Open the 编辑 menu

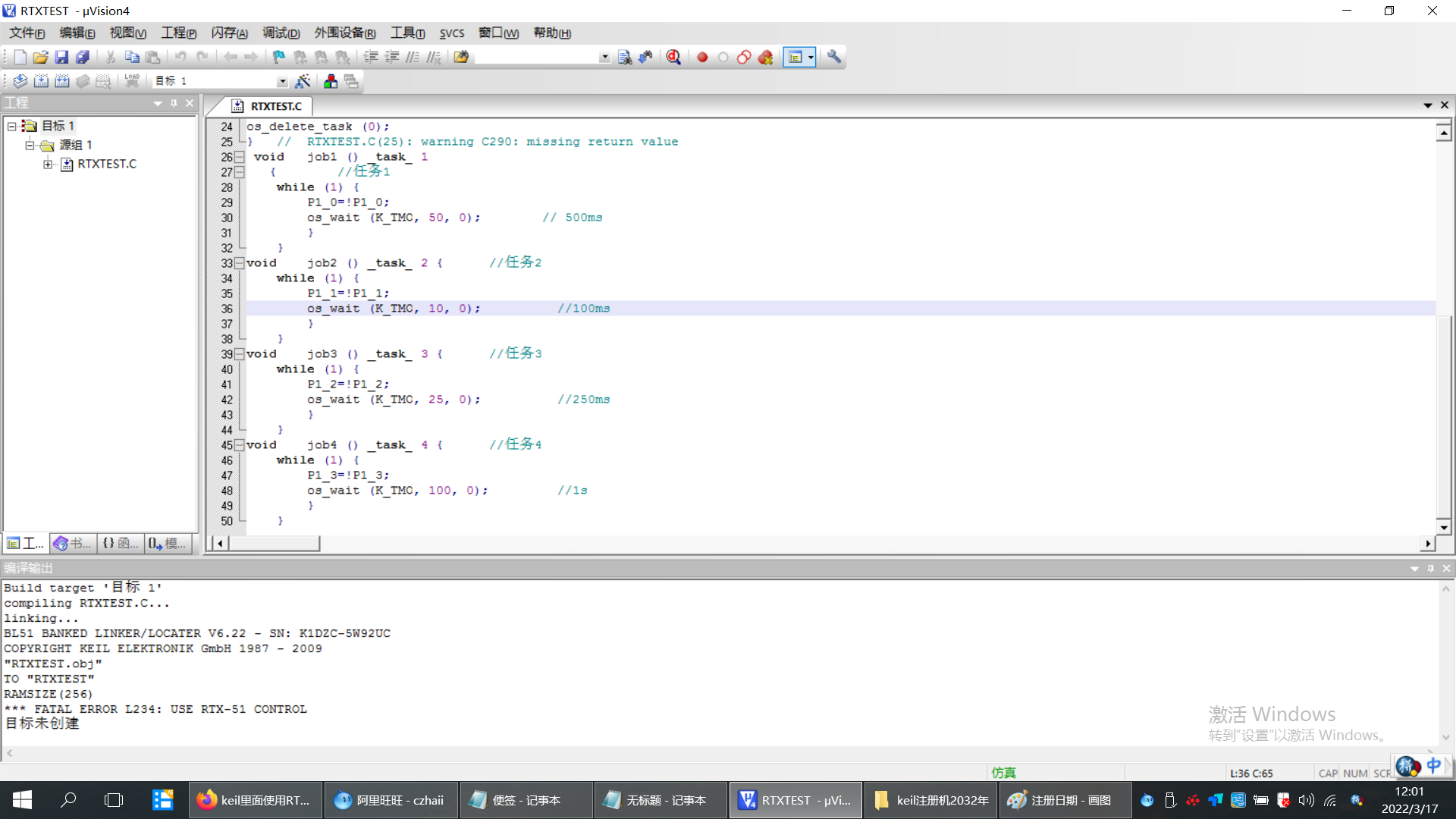pyautogui.click(x=77, y=33)
